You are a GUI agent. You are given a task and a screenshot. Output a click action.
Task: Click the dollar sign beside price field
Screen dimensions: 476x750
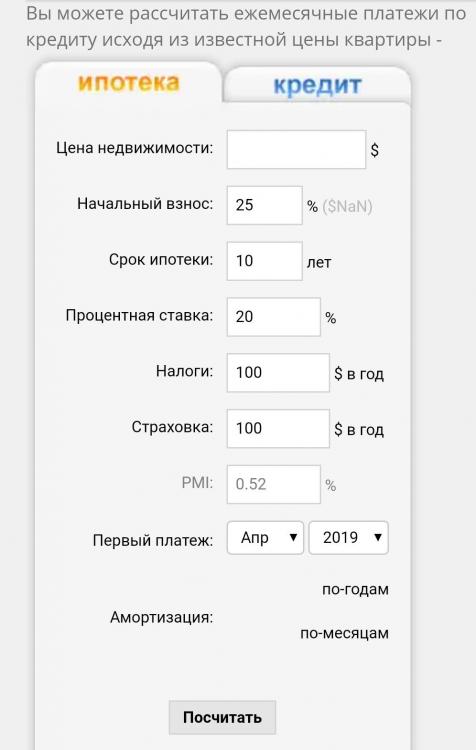(x=375, y=150)
